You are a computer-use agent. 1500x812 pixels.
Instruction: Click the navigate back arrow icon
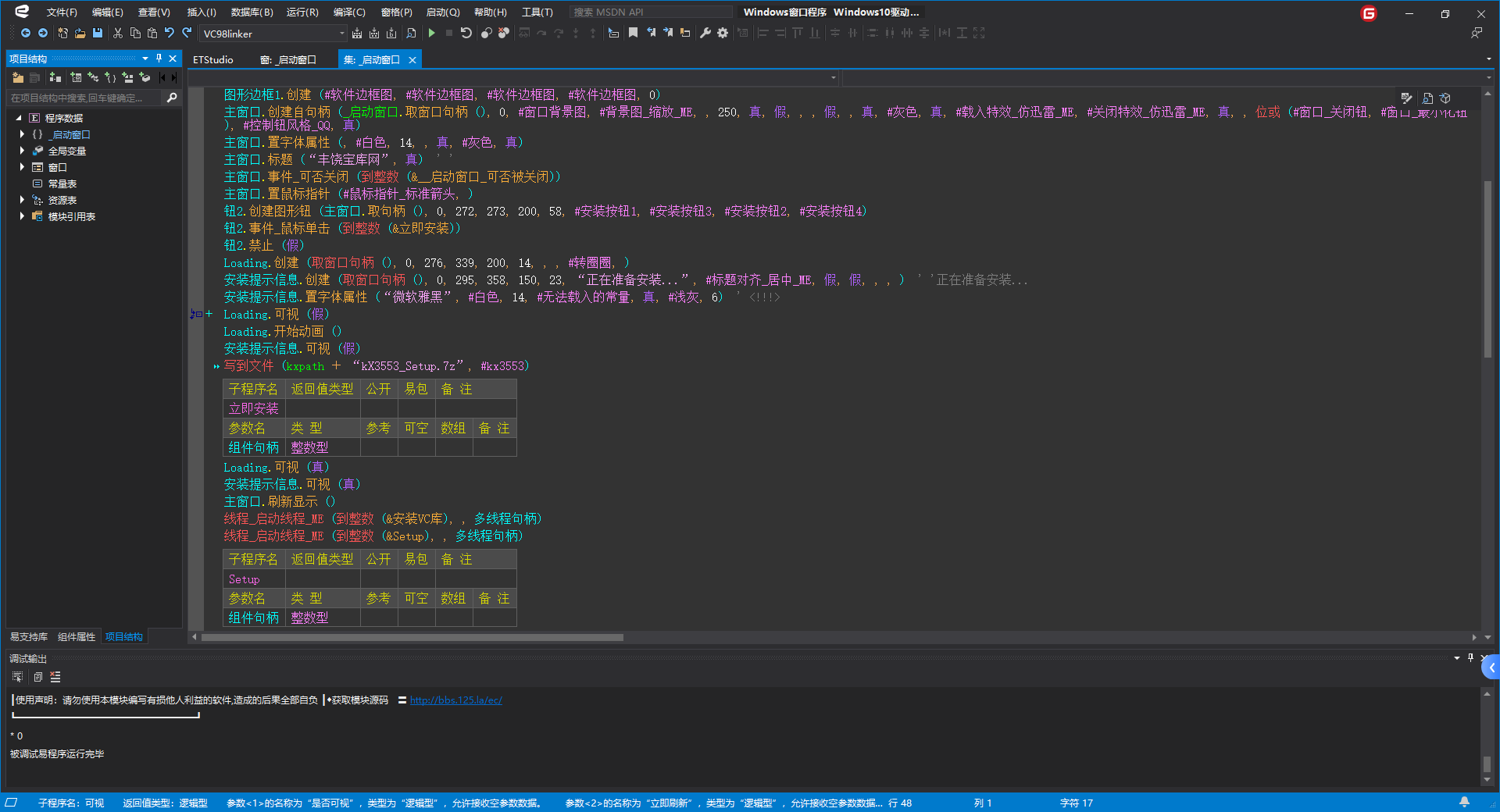pyautogui.click(x=26, y=33)
